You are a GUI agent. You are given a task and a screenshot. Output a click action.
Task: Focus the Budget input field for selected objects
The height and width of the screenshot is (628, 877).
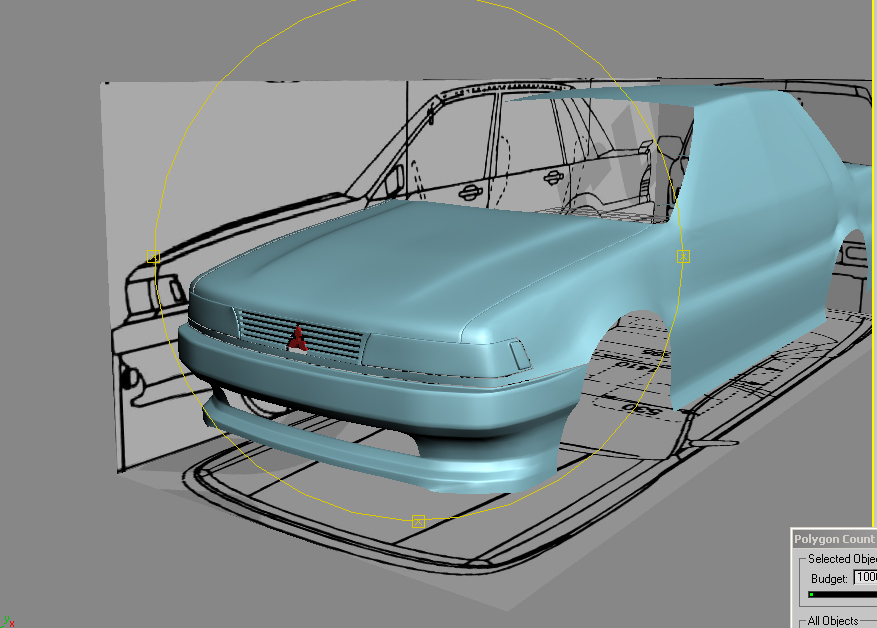point(865,577)
